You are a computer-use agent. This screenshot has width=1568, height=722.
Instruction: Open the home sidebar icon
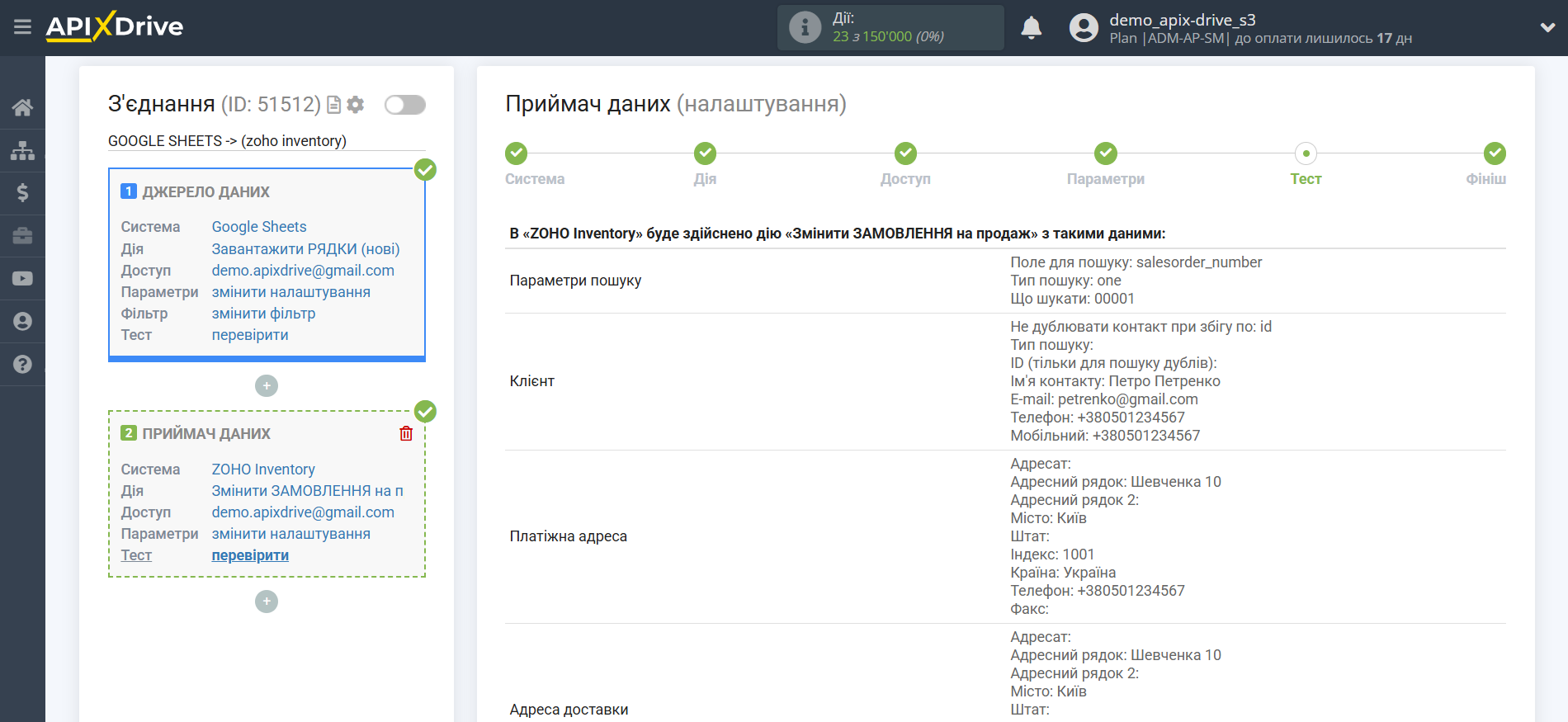(x=22, y=107)
